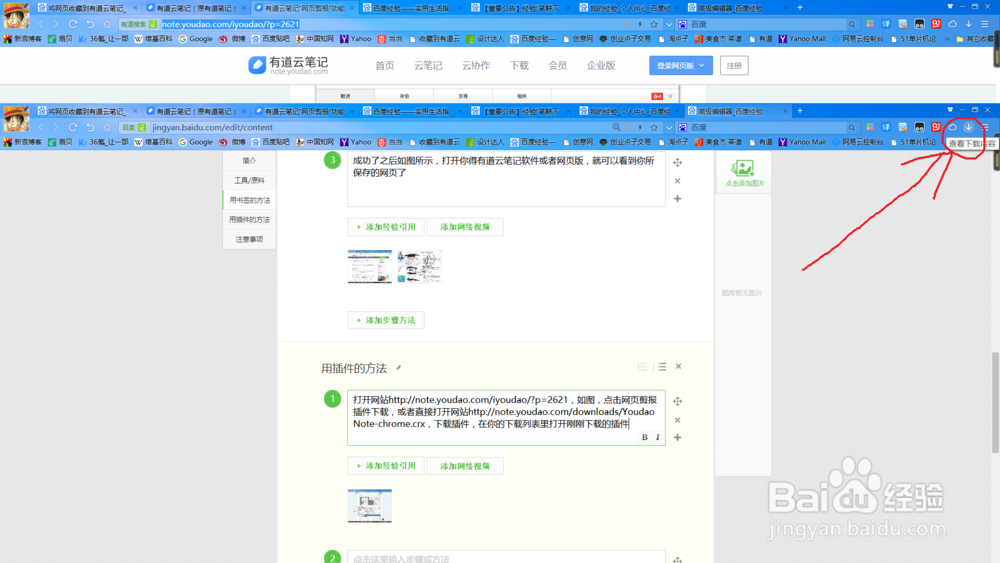Jump to 注意事项 in editor outline

[x=249, y=239]
